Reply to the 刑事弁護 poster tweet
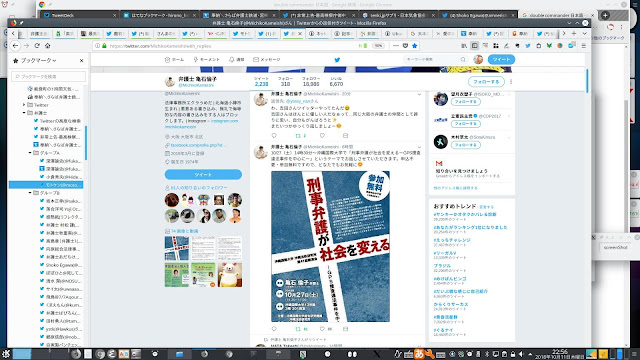This screenshot has width=640, height=360. 274,329
